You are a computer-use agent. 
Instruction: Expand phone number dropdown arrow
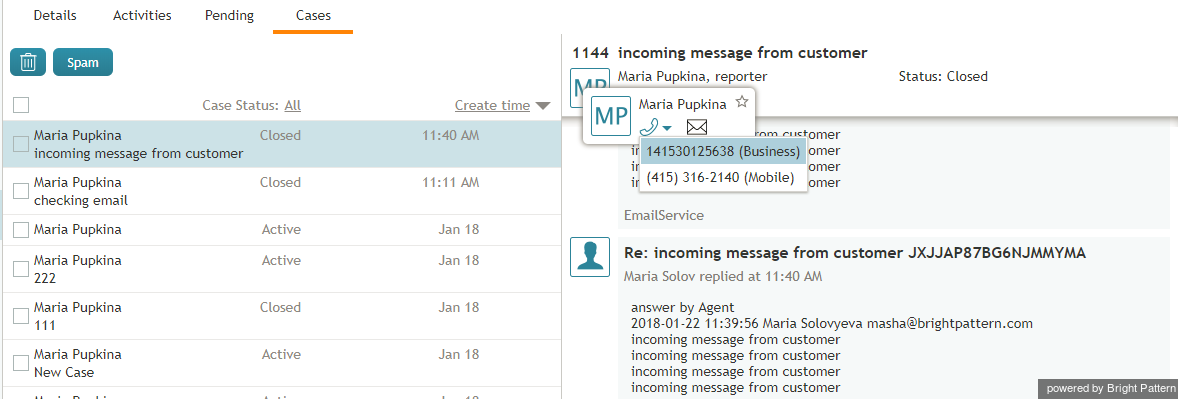(667, 128)
